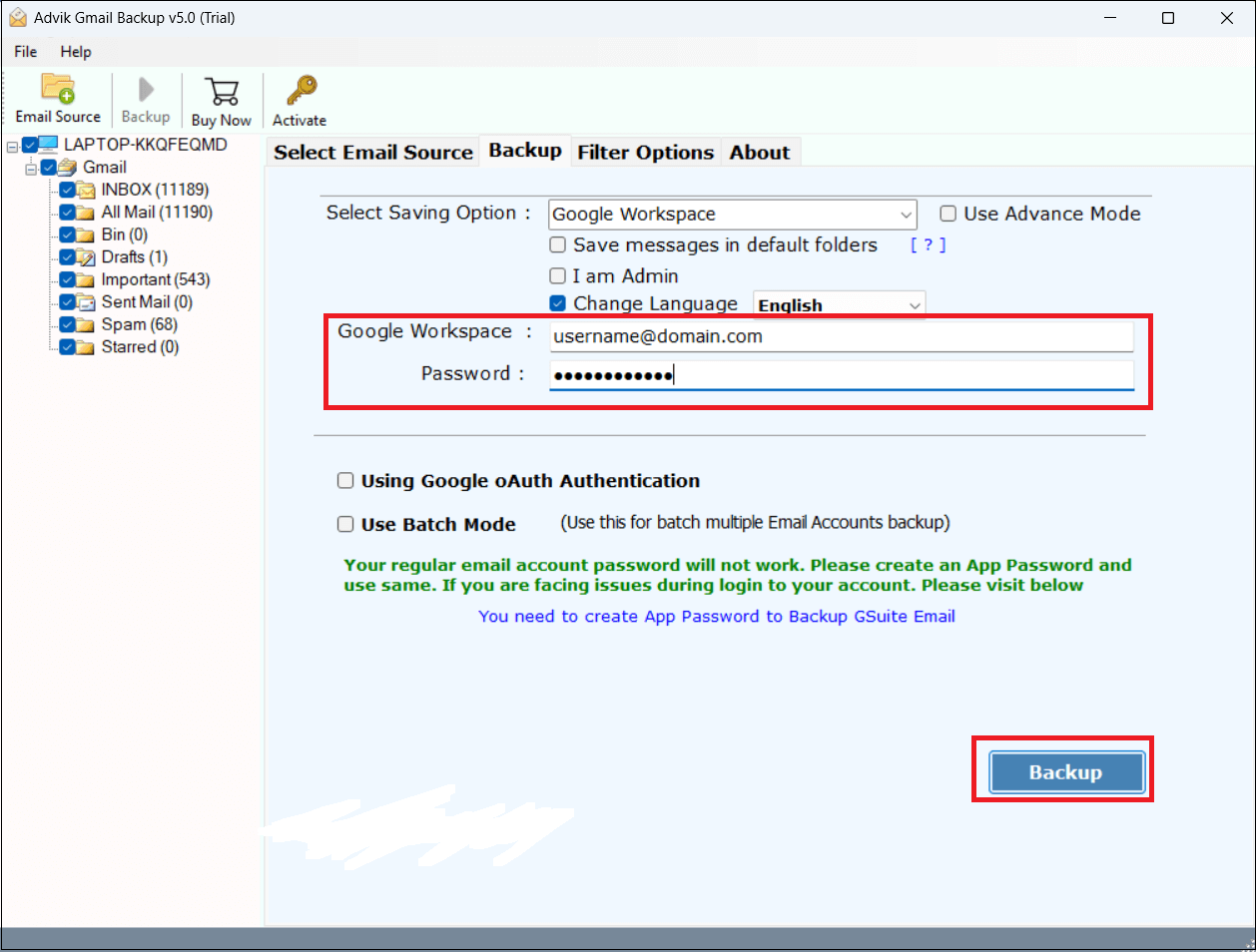Click the Spam folder icon
Screen dimensions: 1256x952
click(x=86, y=325)
